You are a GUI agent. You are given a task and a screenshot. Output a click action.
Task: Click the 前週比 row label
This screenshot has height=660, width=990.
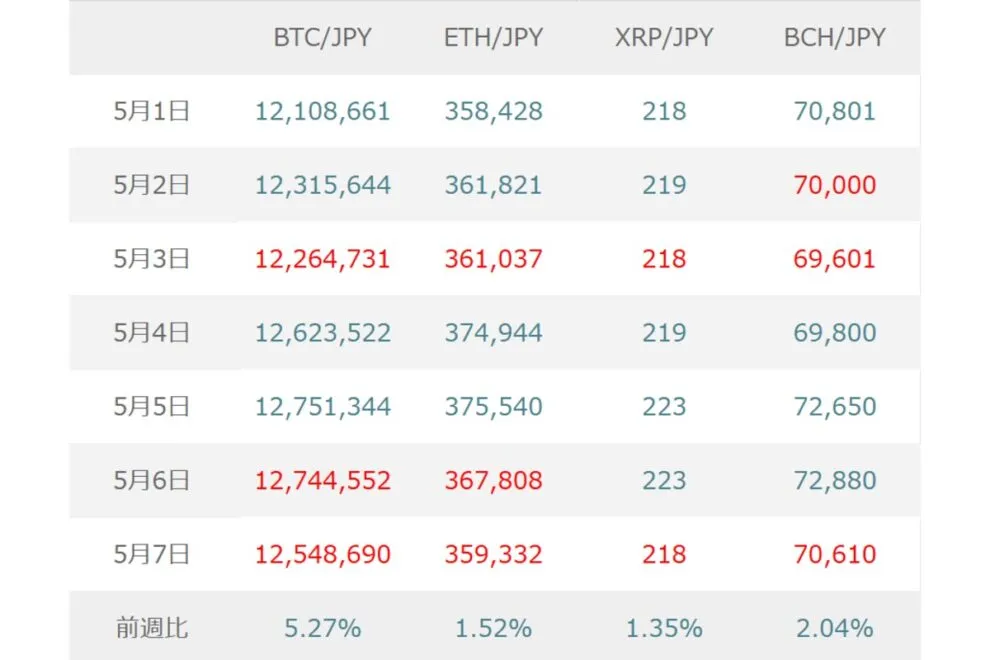(152, 628)
